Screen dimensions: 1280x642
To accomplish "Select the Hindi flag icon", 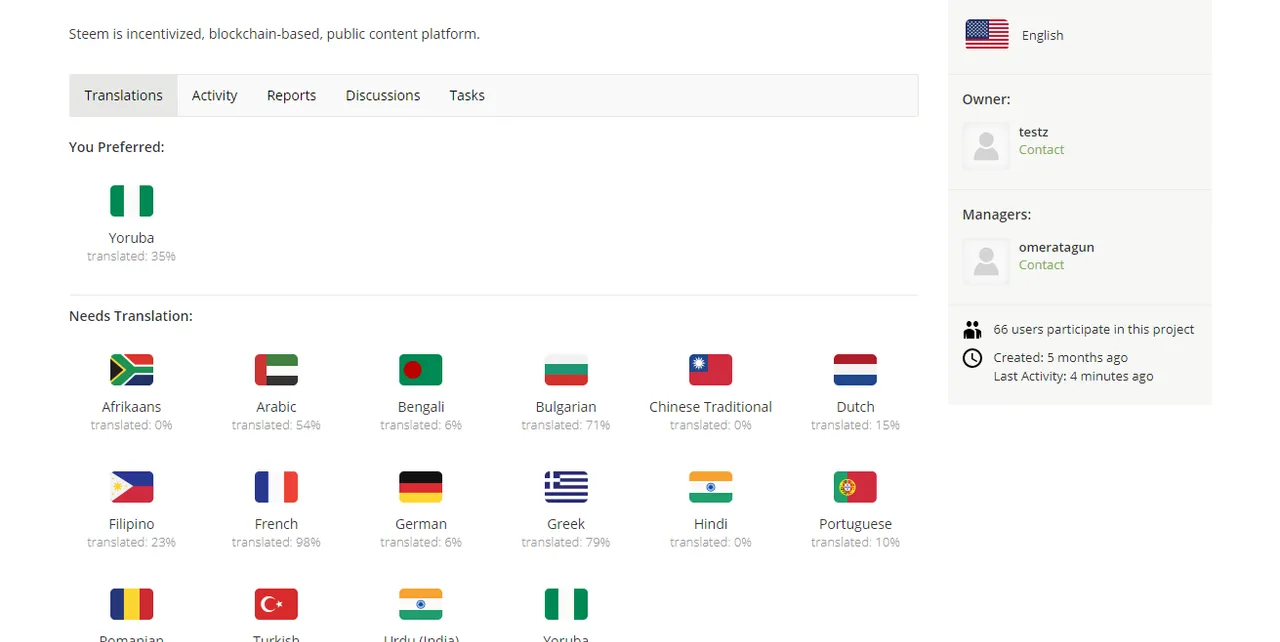I will 711,487.
